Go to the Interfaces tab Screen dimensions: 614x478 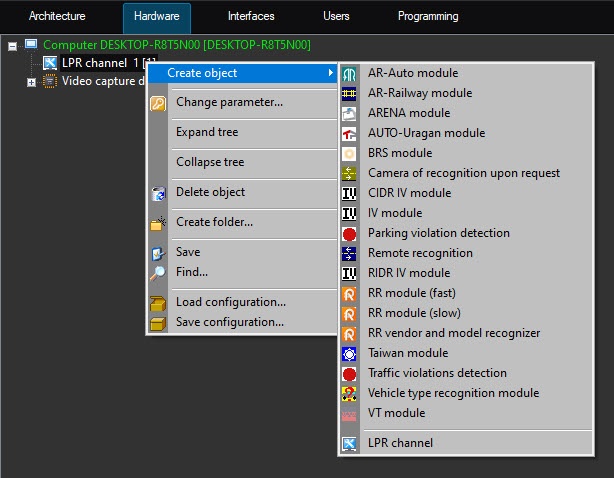point(251,16)
